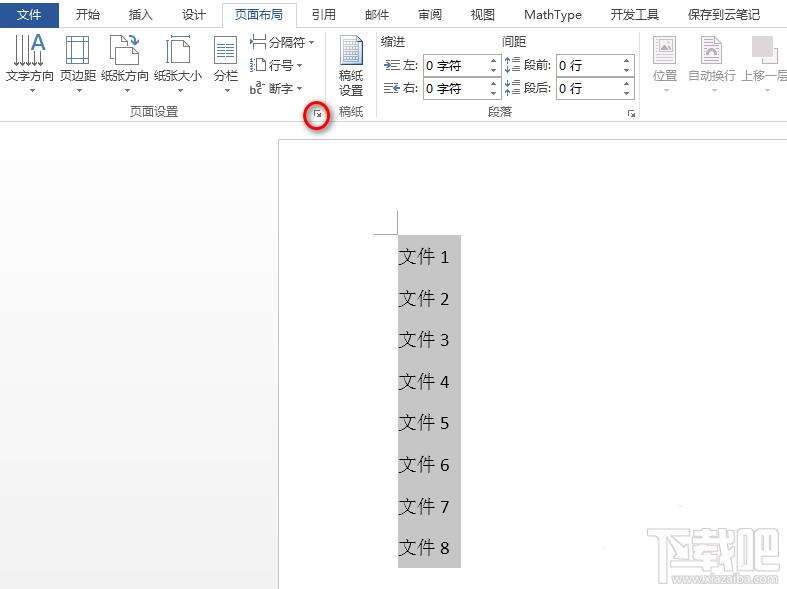Open the 段落 dialog launcher
The image size is (787, 589).
tap(631, 114)
